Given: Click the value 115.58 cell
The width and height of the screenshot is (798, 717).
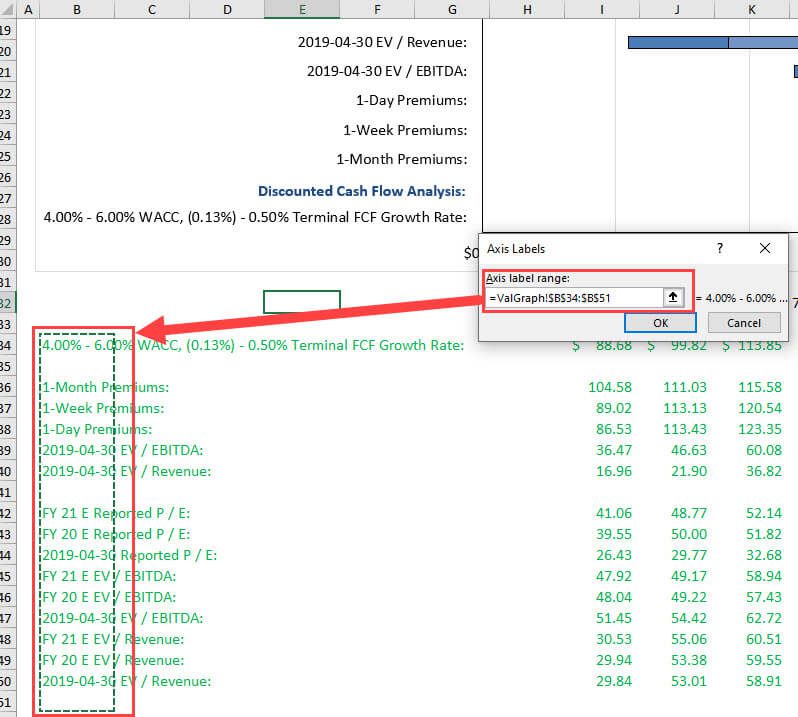Looking at the screenshot, I should pos(760,387).
